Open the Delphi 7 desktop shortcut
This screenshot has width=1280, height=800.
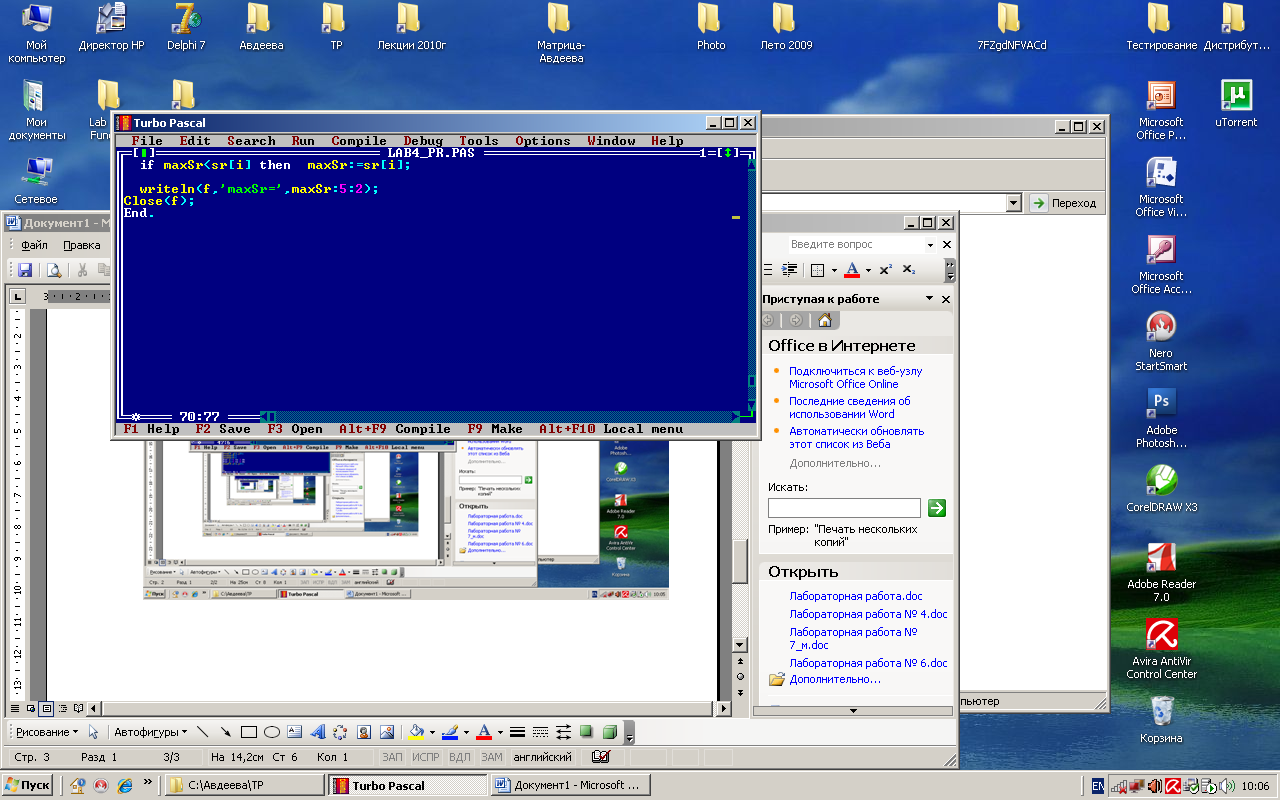[186, 27]
